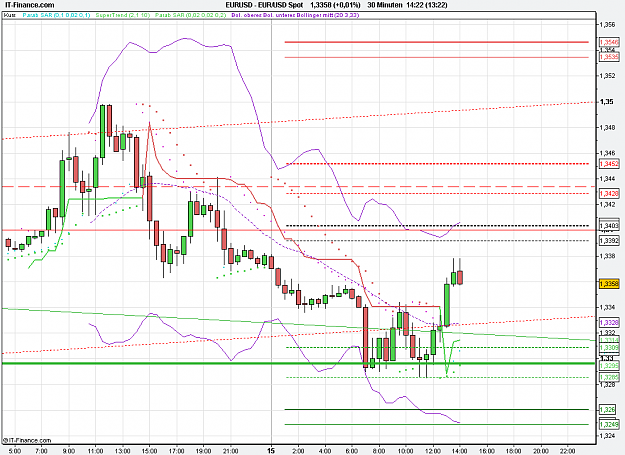
Task: Click the red 1,3428 price label
Action: (609, 193)
